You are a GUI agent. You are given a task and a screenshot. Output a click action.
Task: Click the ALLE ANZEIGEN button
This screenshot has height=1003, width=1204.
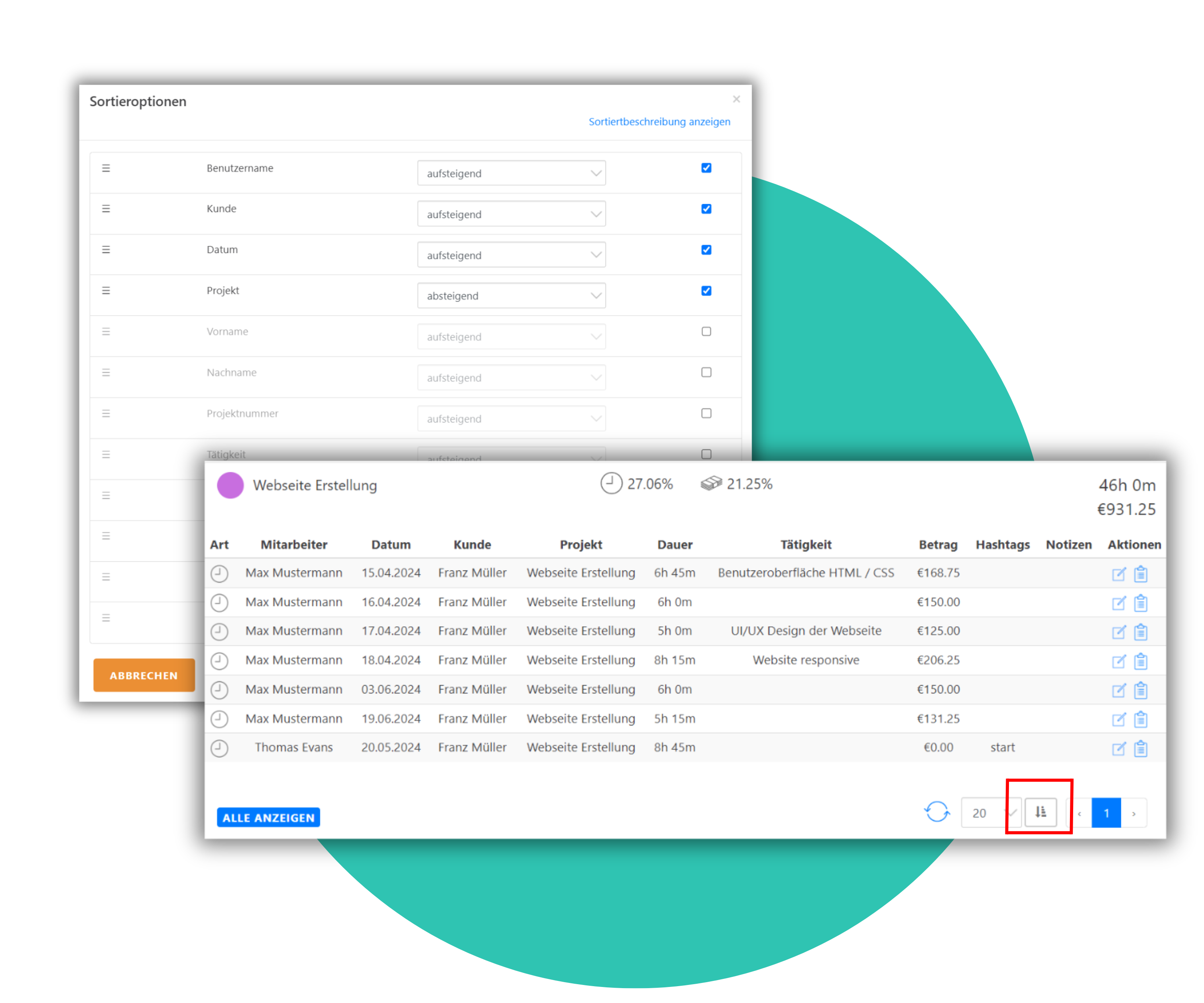(268, 817)
